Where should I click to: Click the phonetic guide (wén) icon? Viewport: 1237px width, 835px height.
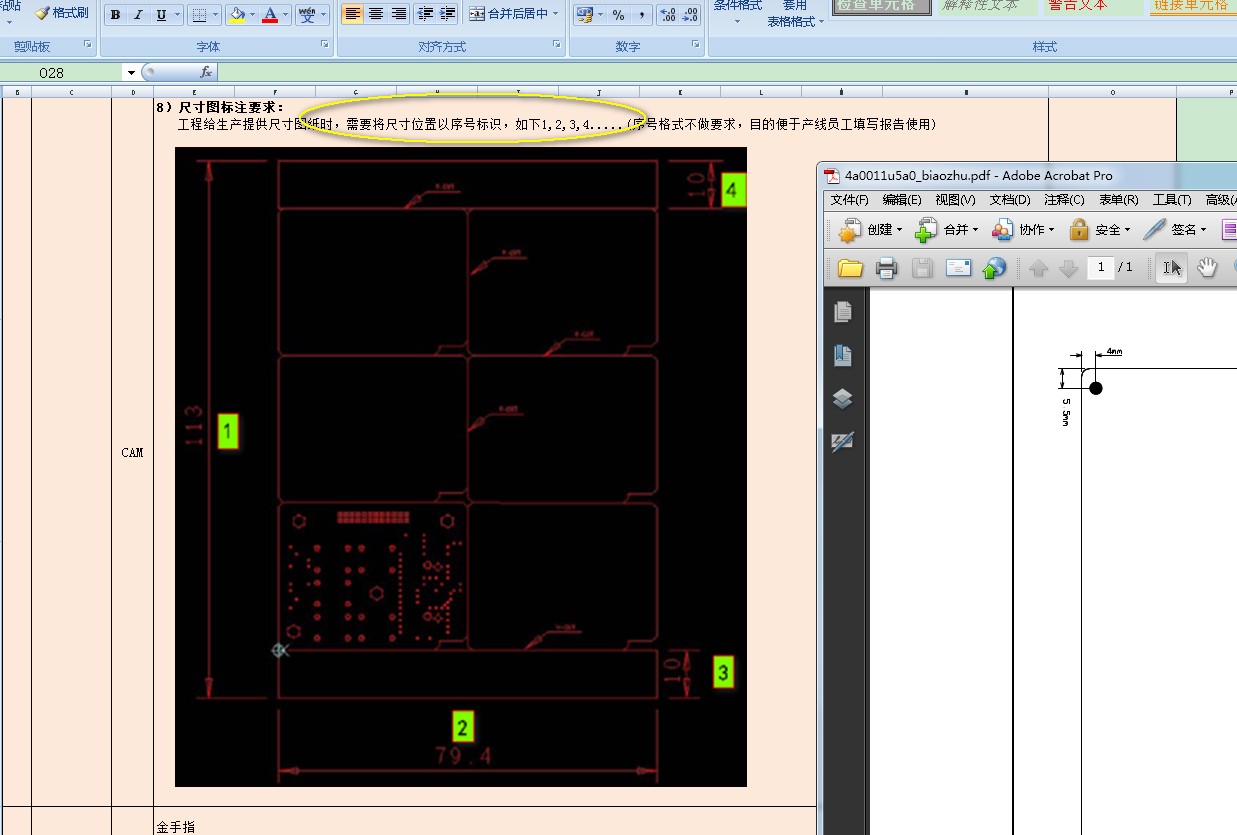coord(307,15)
